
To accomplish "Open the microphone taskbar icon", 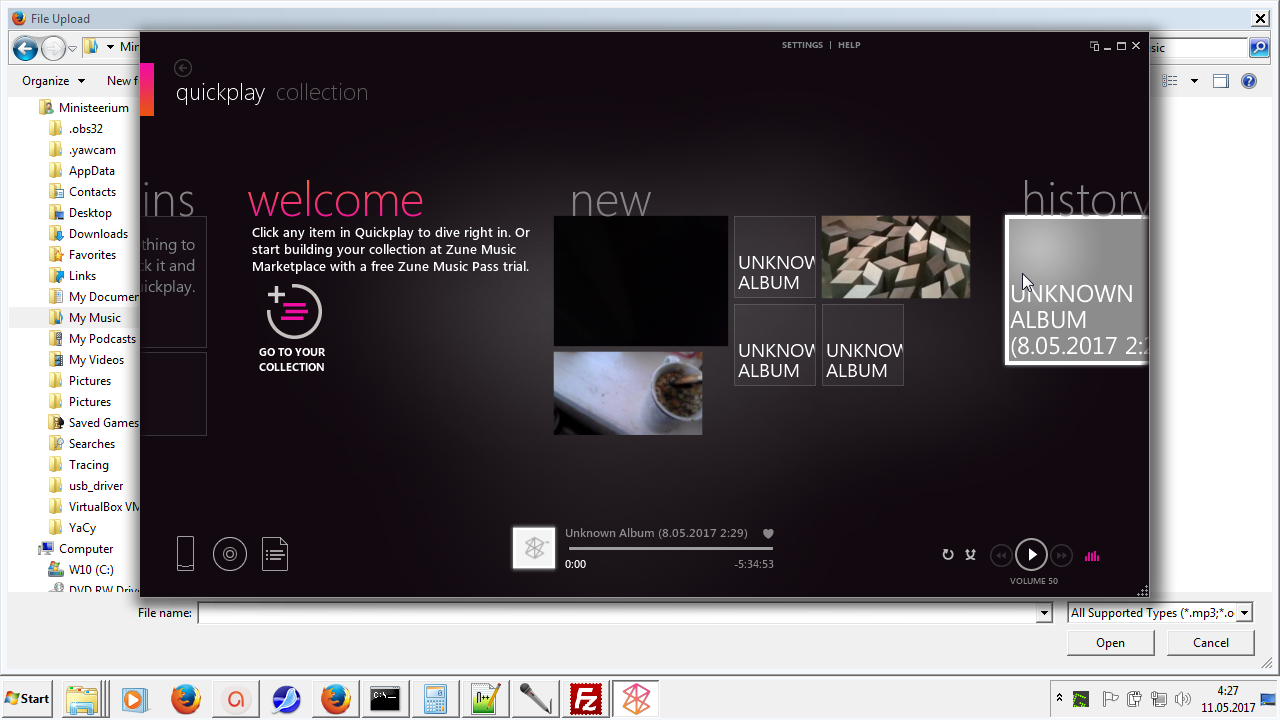I will 535,699.
